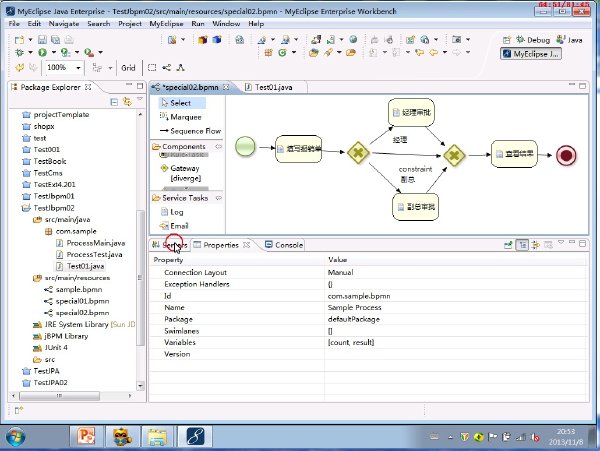The height and width of the screenshot is (451, 600).
Task: Select the red end event node
Action: point(566,155)
